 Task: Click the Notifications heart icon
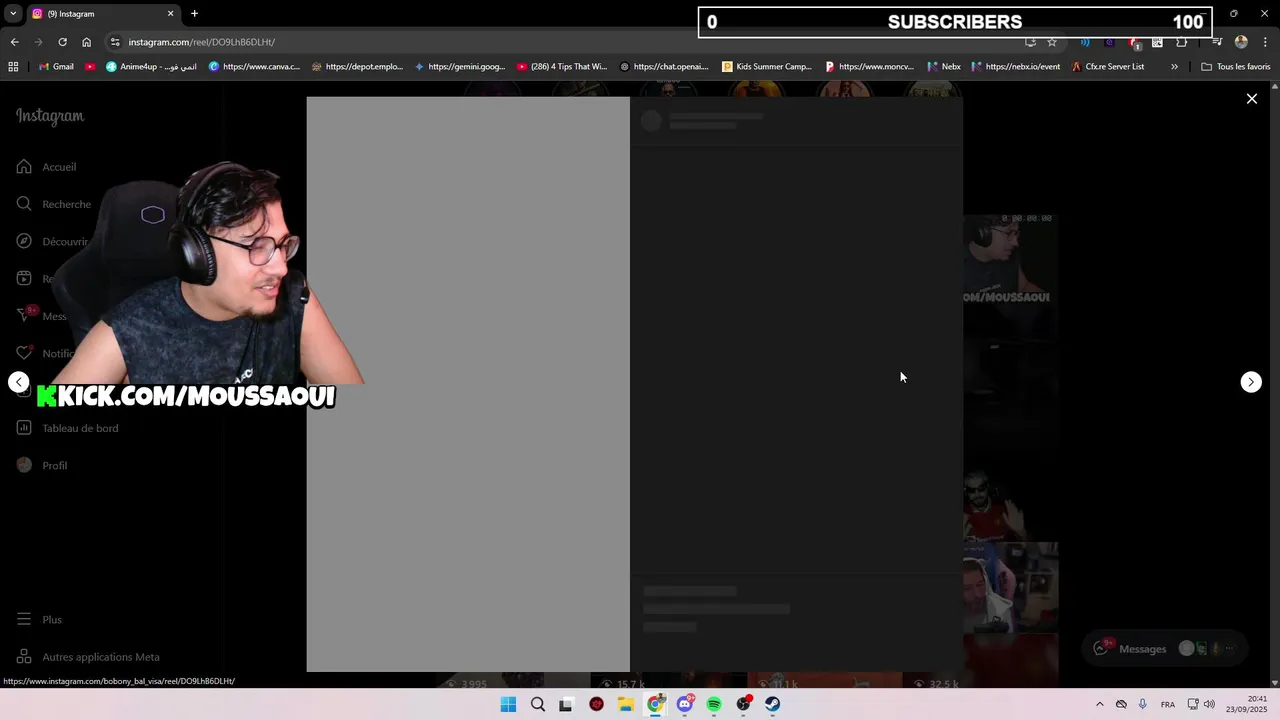[x=24, y=353]
